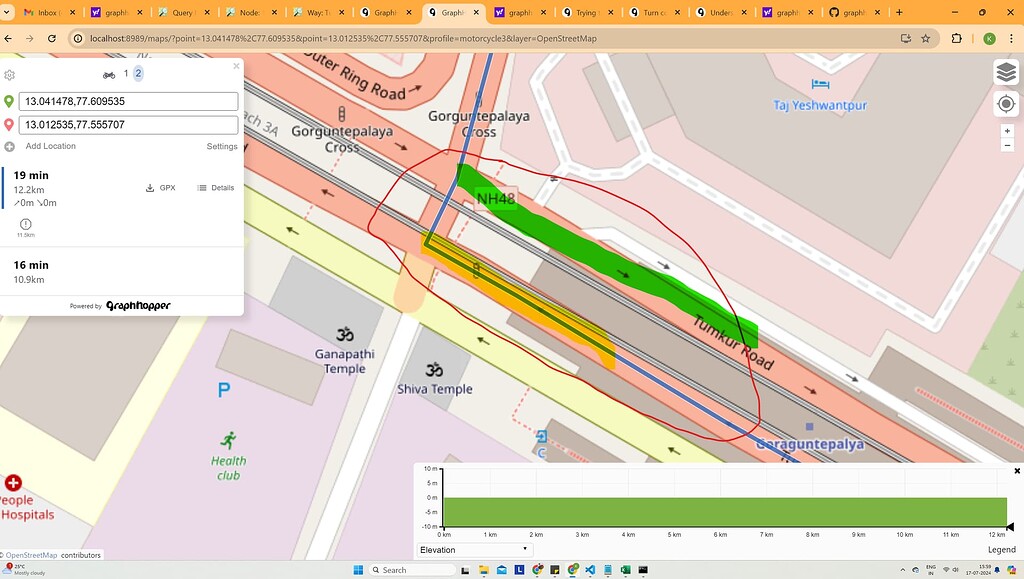The width and height of the screenshot is (1024, 579).
Task: Click the green start marker pin icon
Action: click(9, 101)
